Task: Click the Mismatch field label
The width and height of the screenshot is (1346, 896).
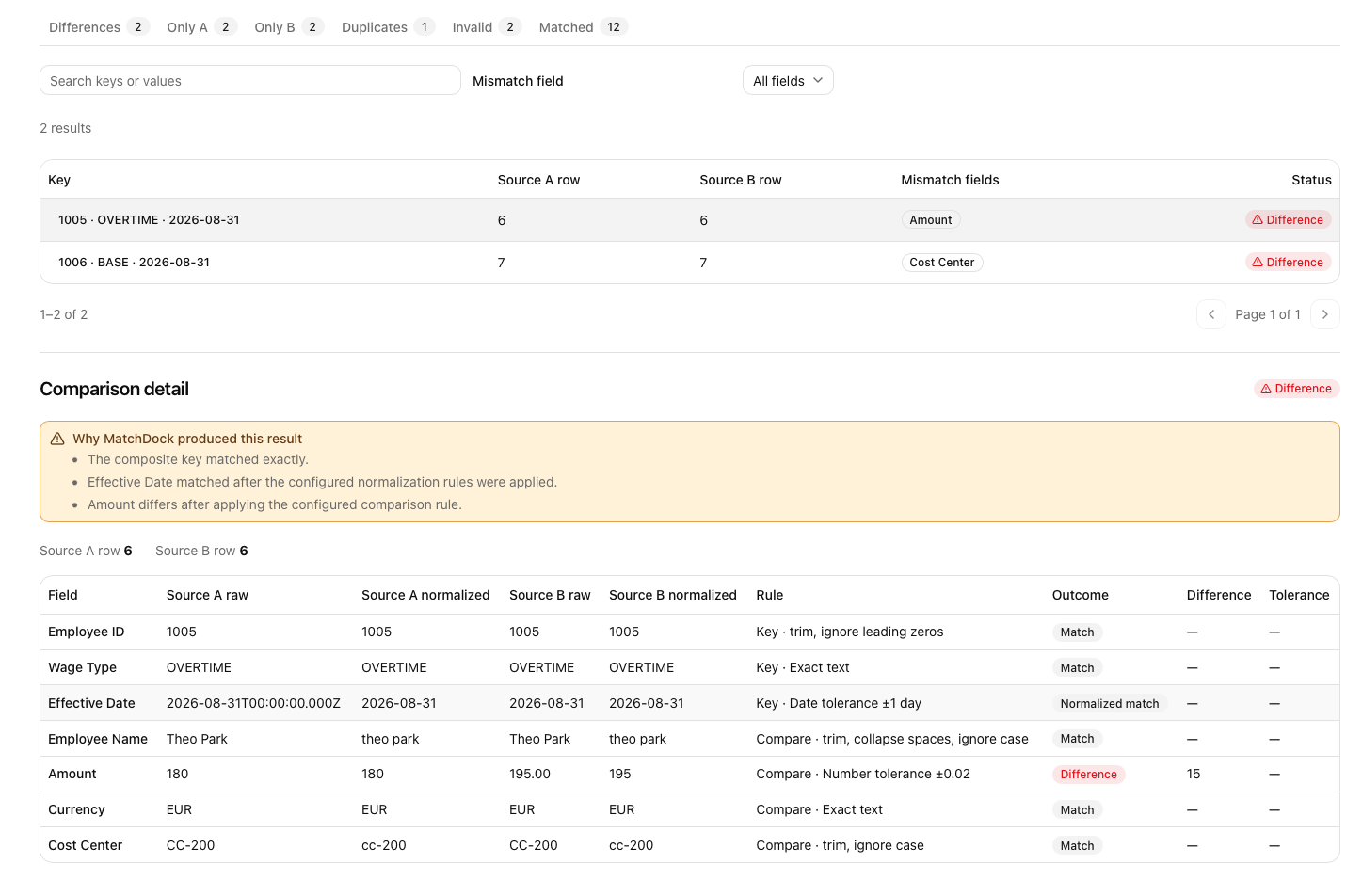Action: (x=518, y=81)
